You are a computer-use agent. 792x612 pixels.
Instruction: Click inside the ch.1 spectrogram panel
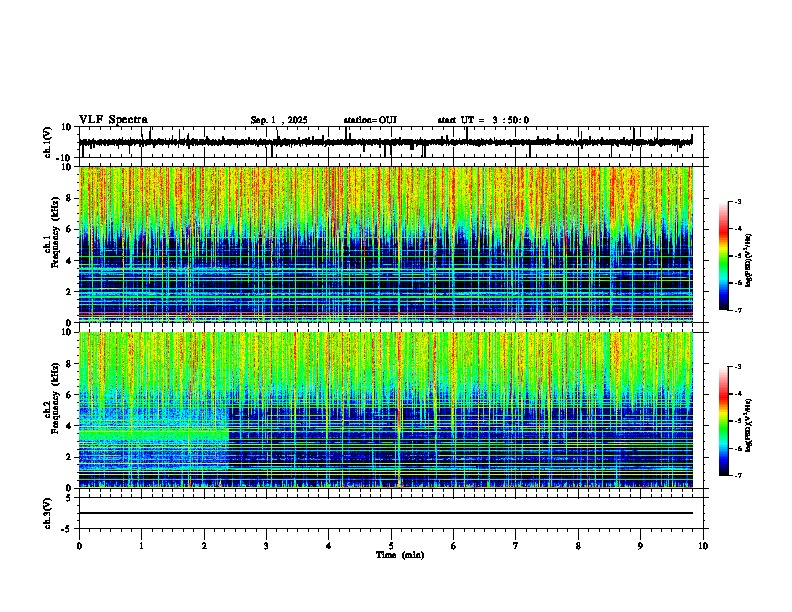(386, 244)
